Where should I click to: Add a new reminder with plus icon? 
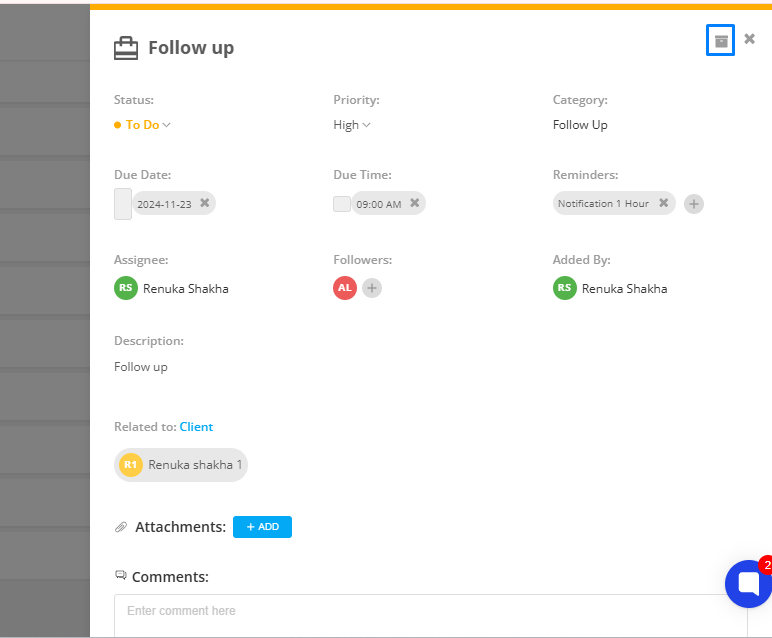pos(694,204)
